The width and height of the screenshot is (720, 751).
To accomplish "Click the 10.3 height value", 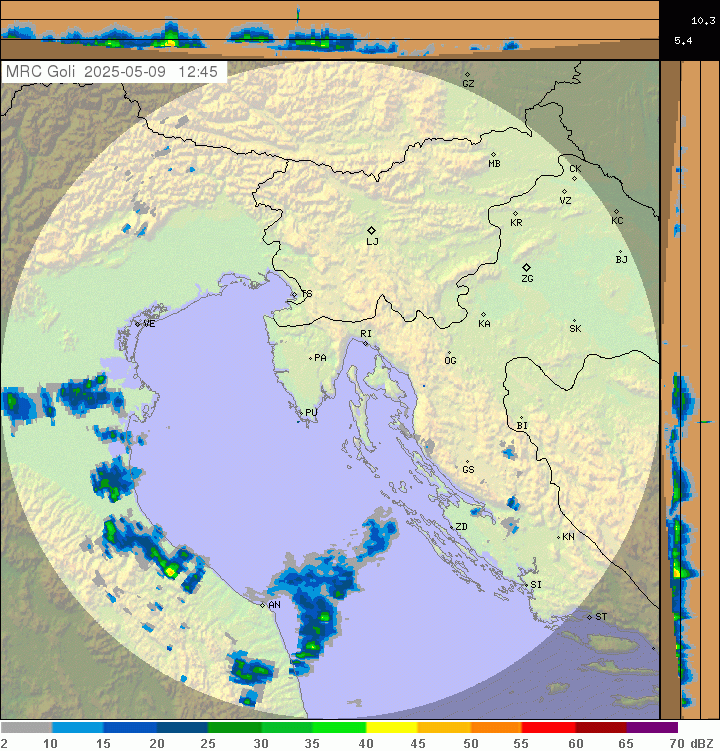I will coord(703,21).
